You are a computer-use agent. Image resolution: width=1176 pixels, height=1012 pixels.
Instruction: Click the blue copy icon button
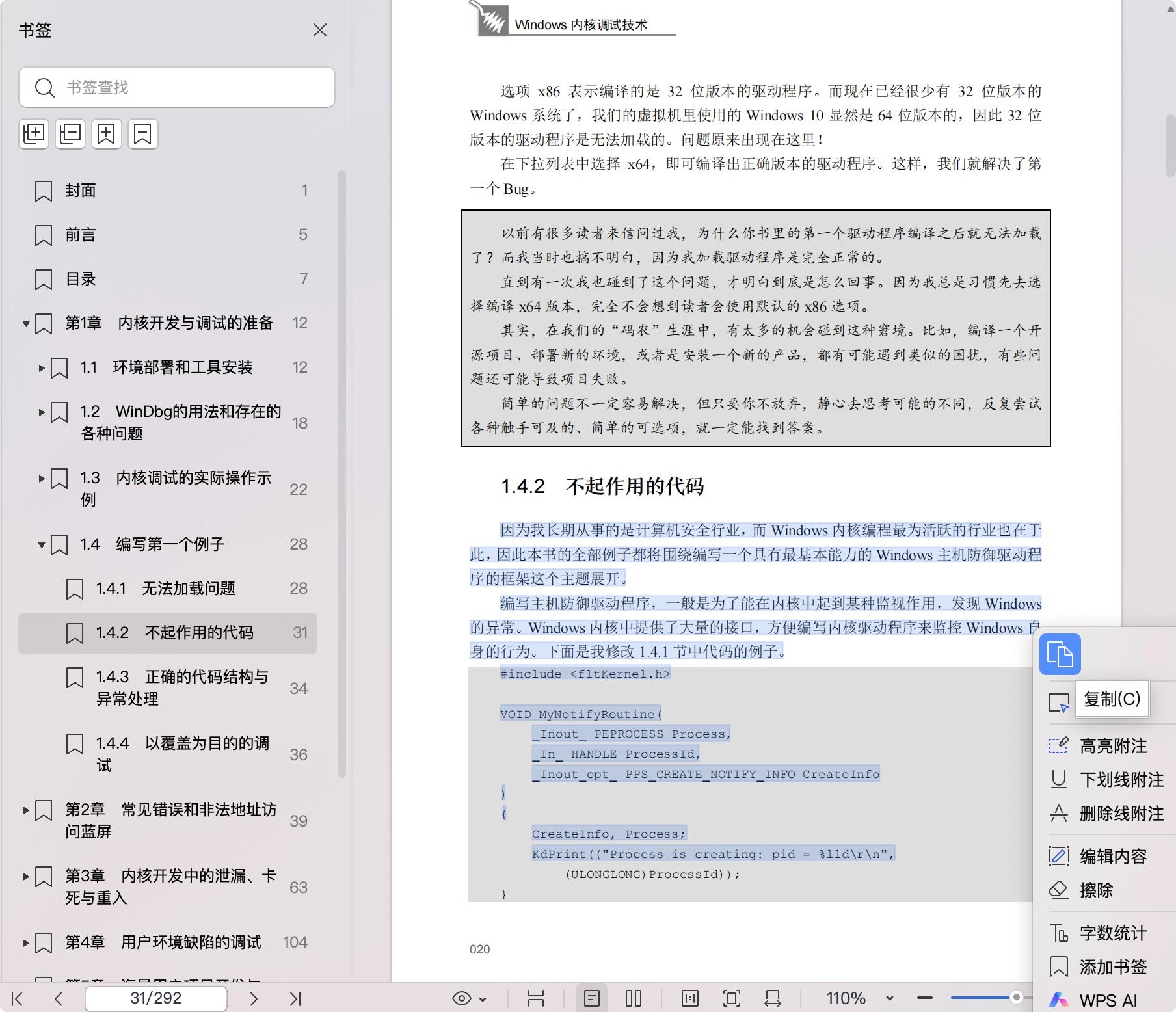coord(1060,654)
